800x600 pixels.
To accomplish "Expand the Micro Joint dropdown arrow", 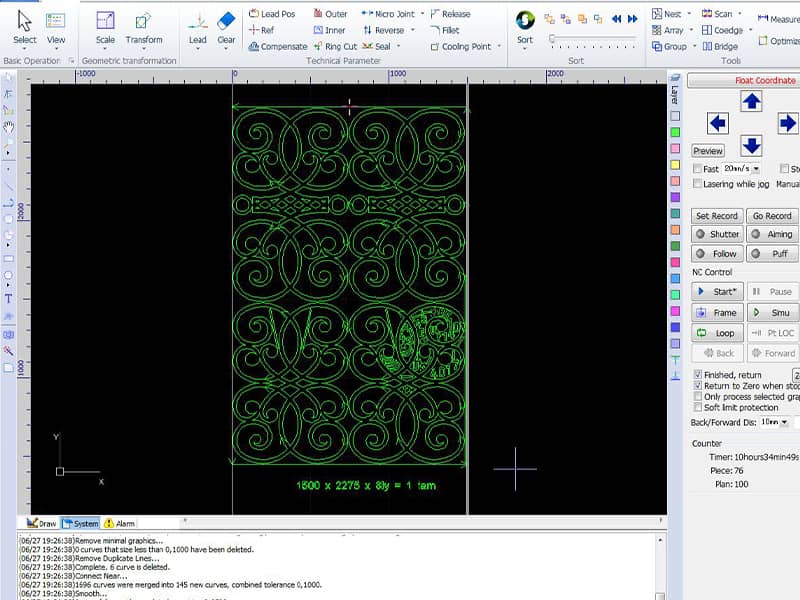I will tap(423, 14).
